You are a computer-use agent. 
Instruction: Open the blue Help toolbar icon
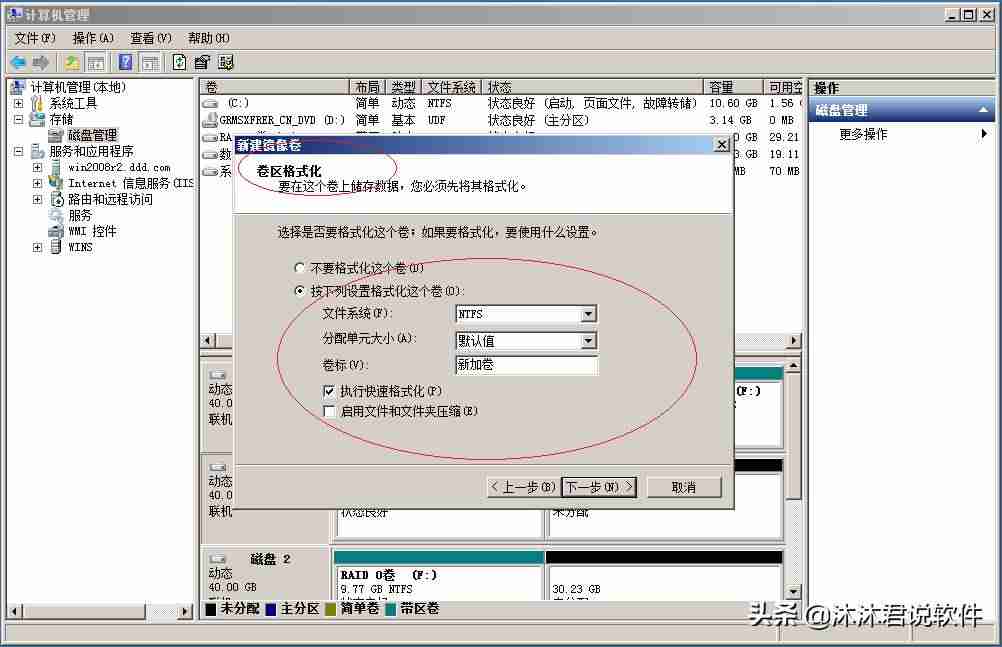[126, 62]
